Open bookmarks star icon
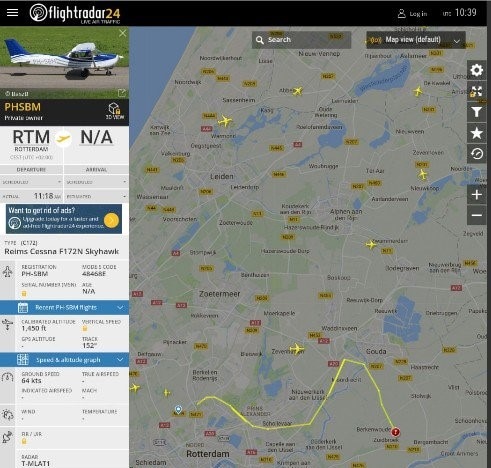The width and height of the screenshot is (491, 468). point(477,133)
